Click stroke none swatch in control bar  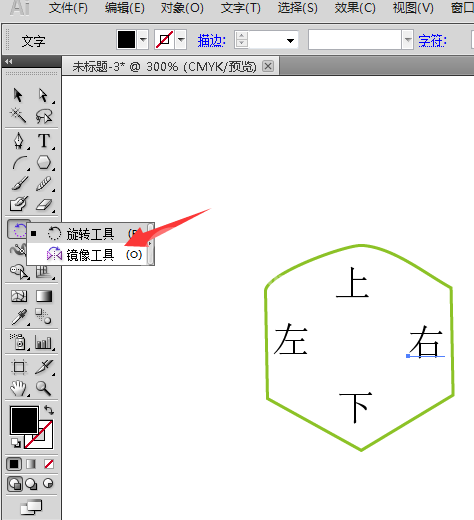point(164,40)
